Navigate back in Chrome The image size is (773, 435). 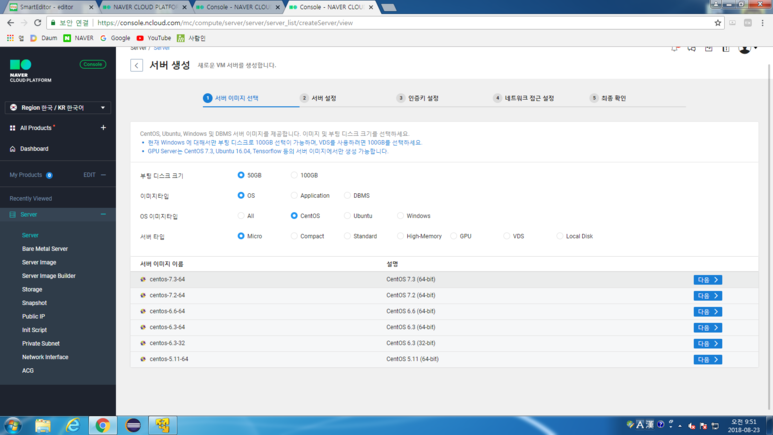pos(10,23)
